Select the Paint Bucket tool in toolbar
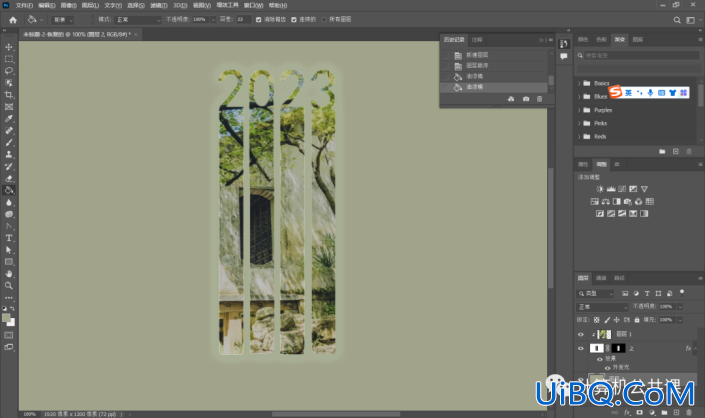705x418 pixels. tap(9, 190)
